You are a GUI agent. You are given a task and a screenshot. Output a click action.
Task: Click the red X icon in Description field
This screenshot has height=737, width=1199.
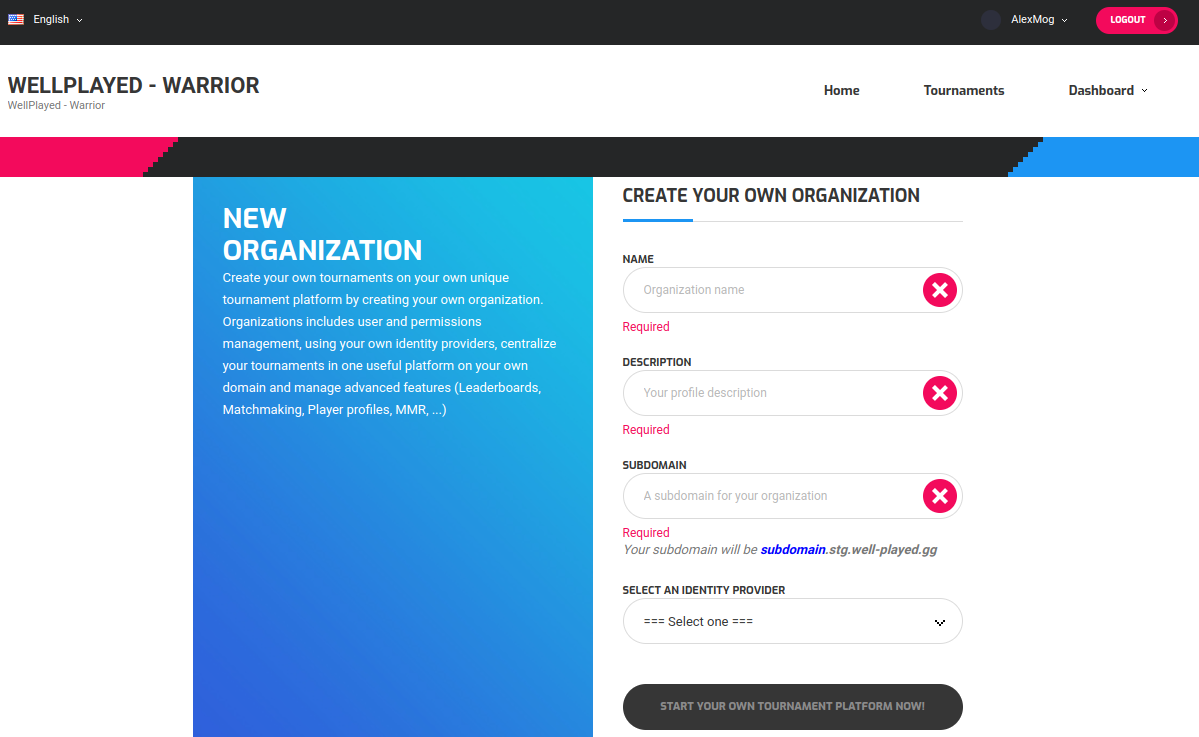[939, 393]
